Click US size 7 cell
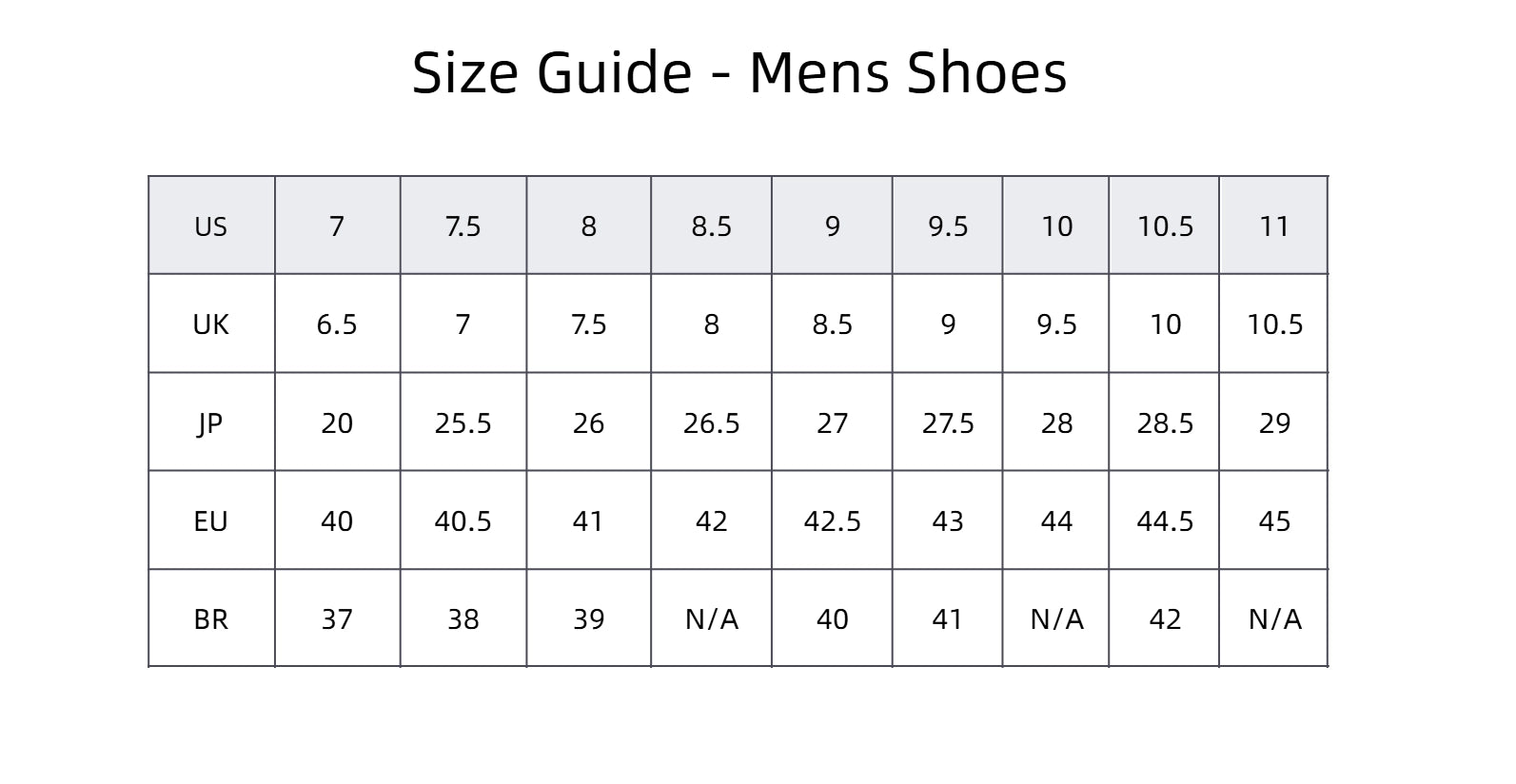This screenshot has height=784, width=1516. pyautogui.click(x=337, y=226)
